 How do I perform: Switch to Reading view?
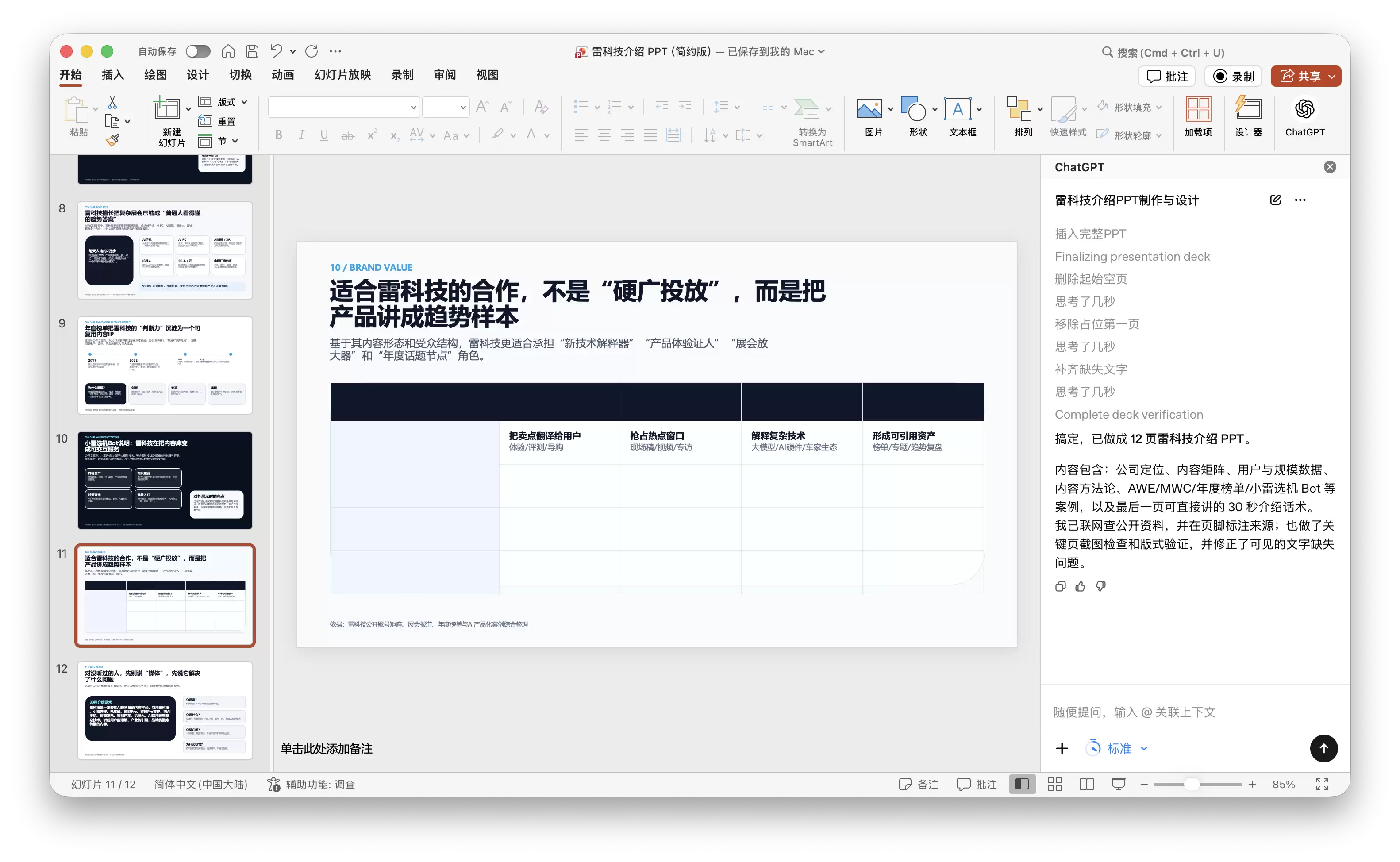(1086, 785)
